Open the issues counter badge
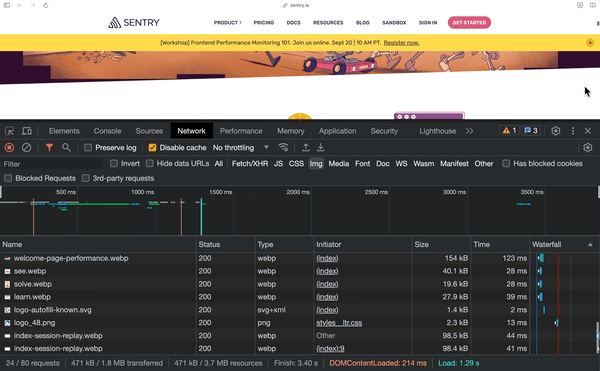This screenshot has height=371, width=600. point(531,131)
